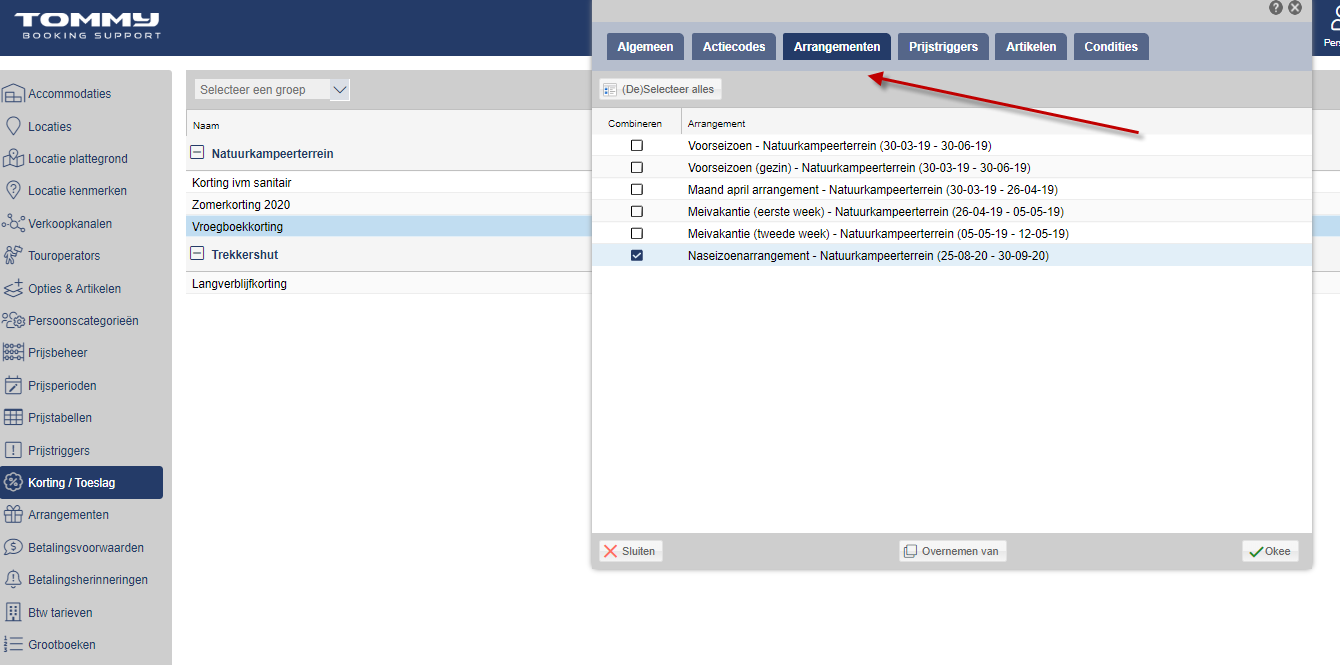Select the Vroegboekkorting row
The image size is (1340, 665).
[x=389, y=227]
